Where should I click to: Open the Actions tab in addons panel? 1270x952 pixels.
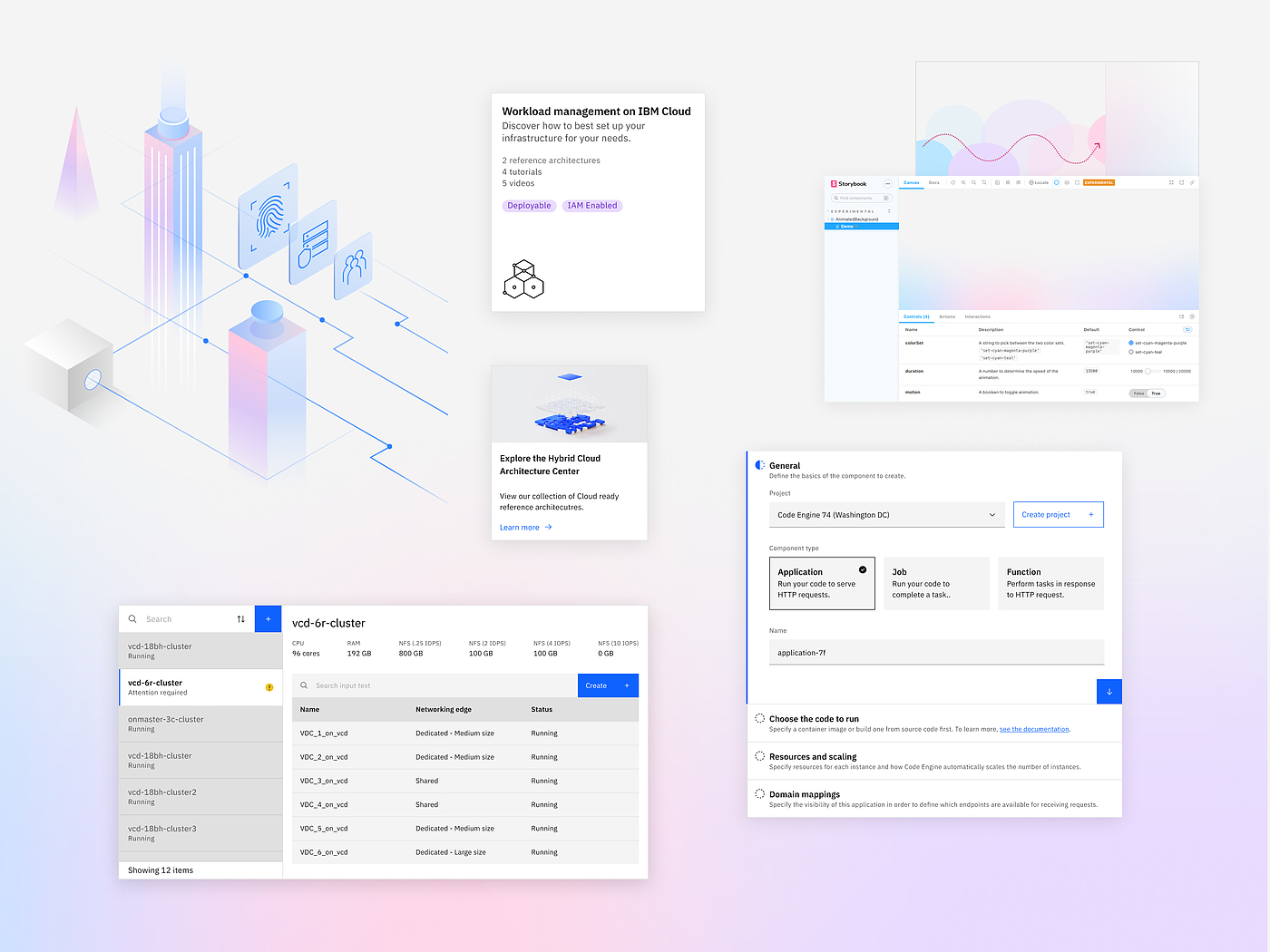point(947,316)
